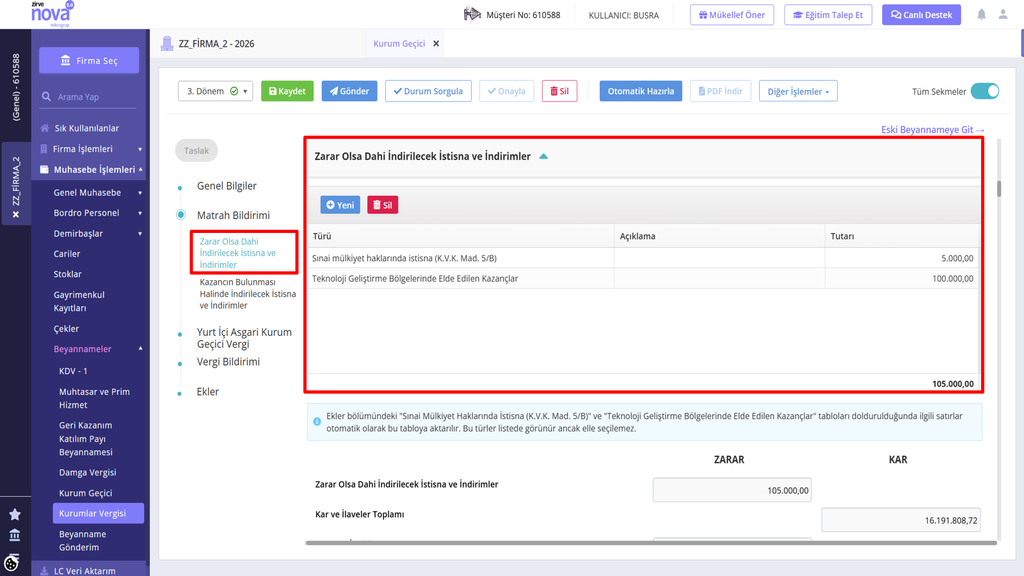Select the Matrah Bildirimi step marker
Screen dimensions: 1024x576
[181, 215]
